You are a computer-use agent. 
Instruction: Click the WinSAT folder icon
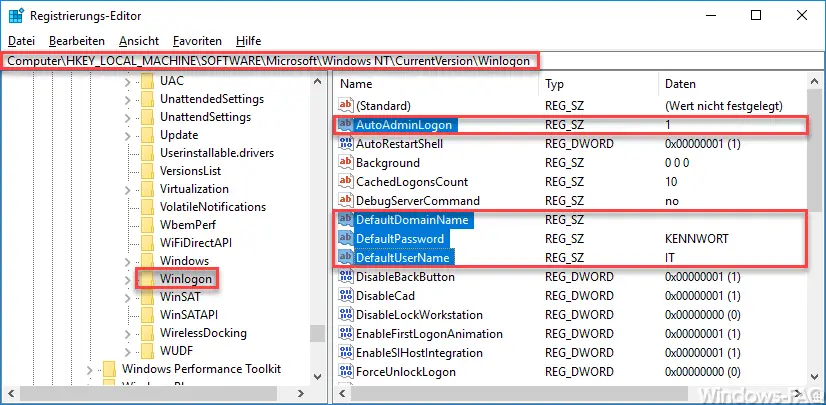pos(148,297)
